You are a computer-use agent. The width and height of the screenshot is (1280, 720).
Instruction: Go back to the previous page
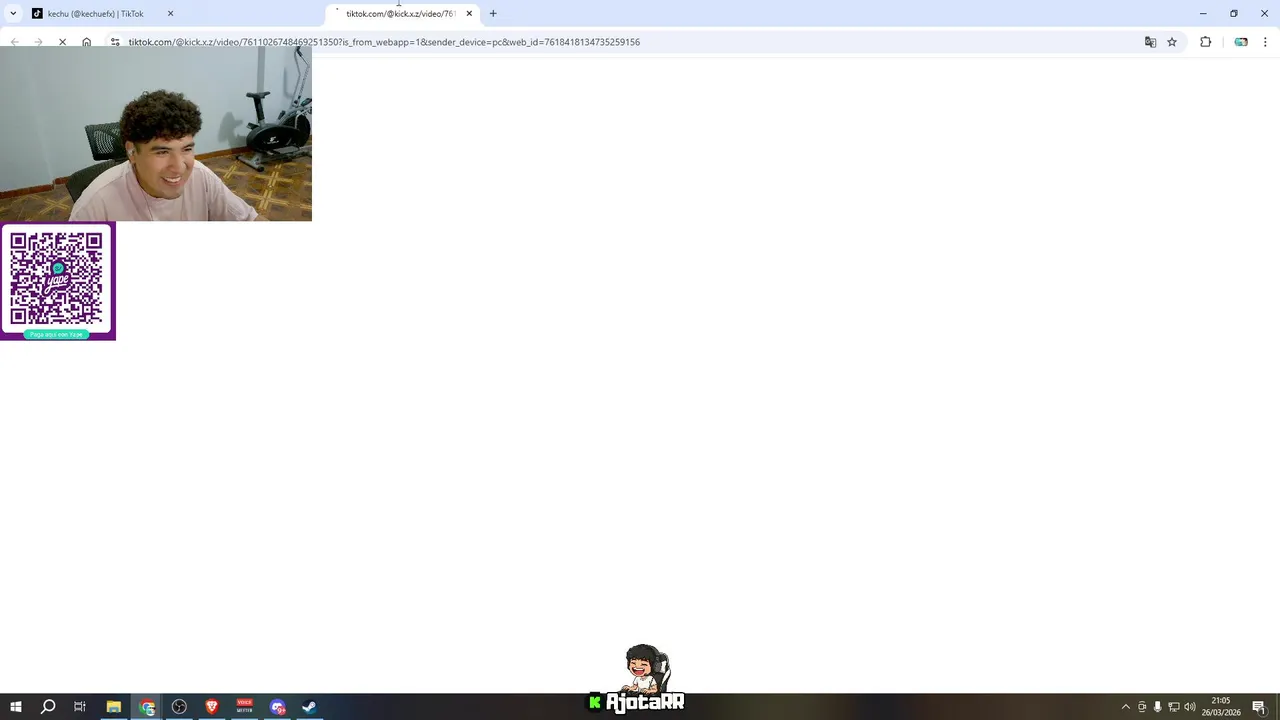click(x=14, y=42)
